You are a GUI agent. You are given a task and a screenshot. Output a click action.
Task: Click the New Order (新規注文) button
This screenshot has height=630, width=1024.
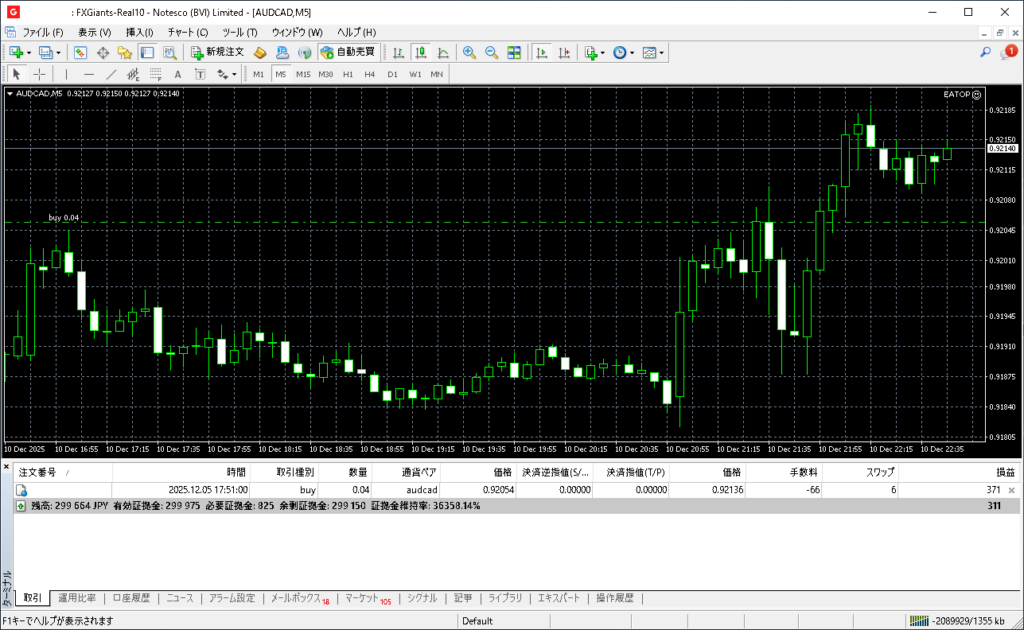[217, 52]
